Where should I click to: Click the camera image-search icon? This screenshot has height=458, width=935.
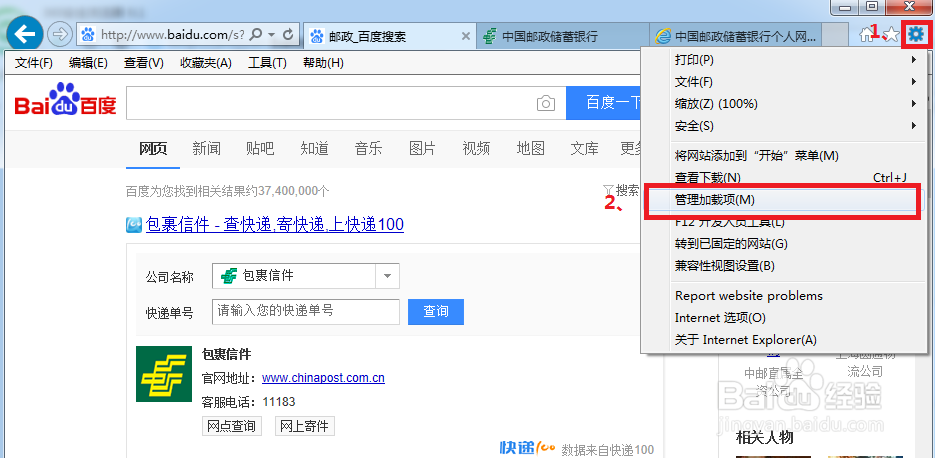[x=546, y=104]
